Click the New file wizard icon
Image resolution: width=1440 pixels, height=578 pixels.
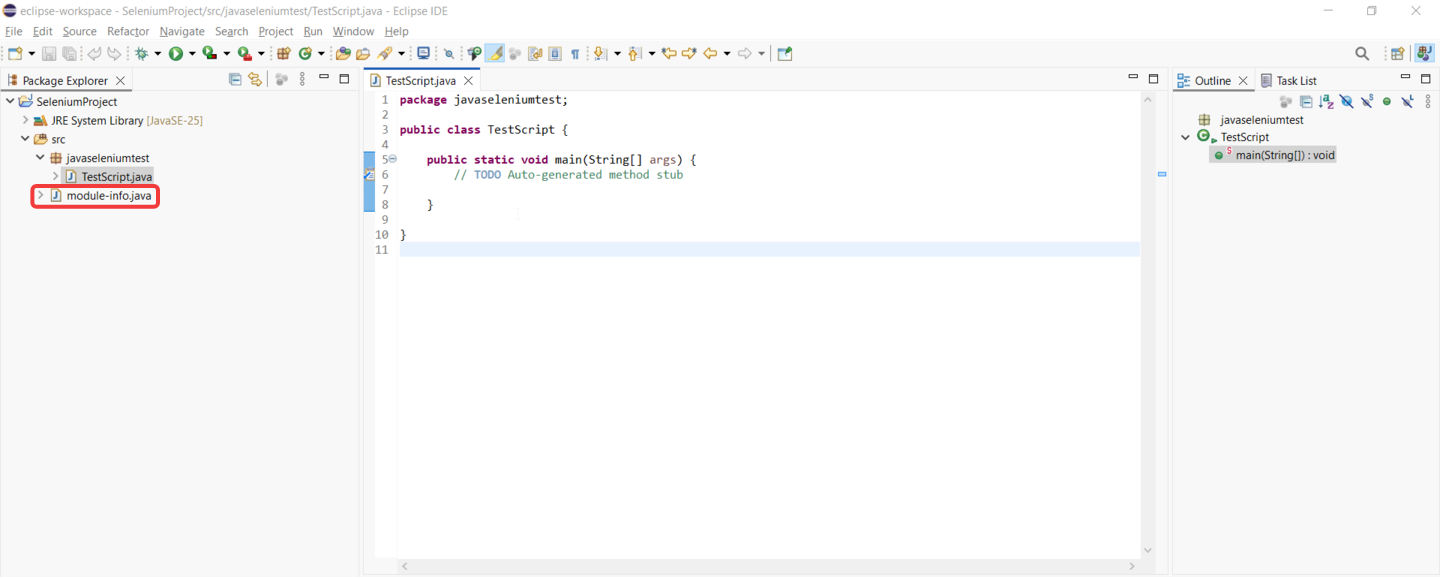[x=15, y=54]
